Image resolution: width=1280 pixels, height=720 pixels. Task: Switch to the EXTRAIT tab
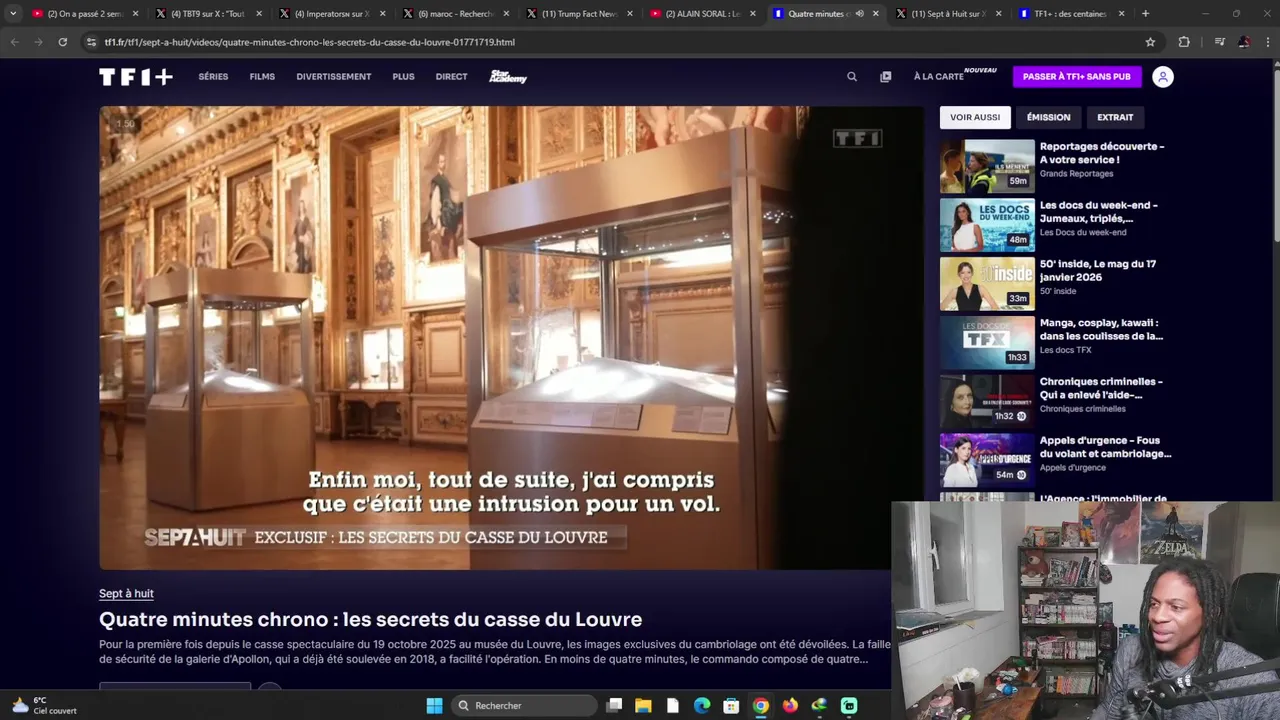[1115, 117]
